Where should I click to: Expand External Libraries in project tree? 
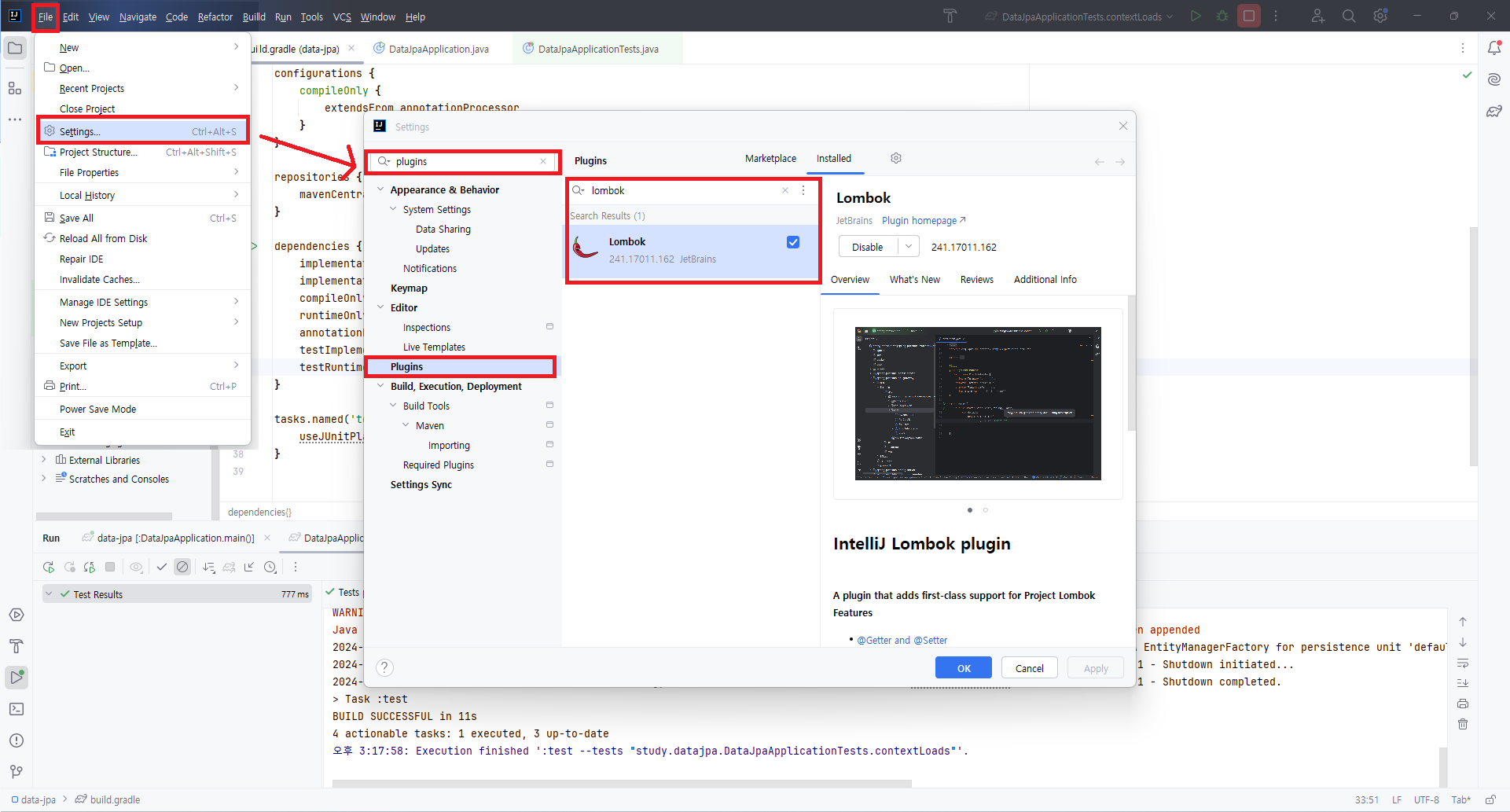click(44, 460)
